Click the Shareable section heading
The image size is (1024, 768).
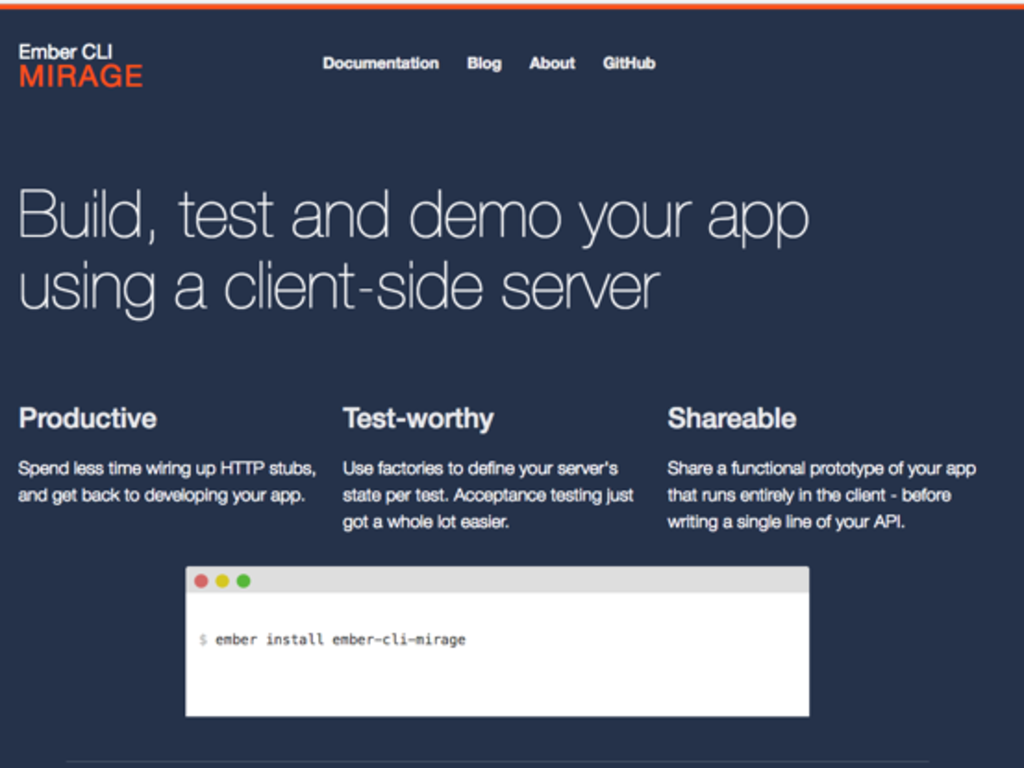(732, 419)
